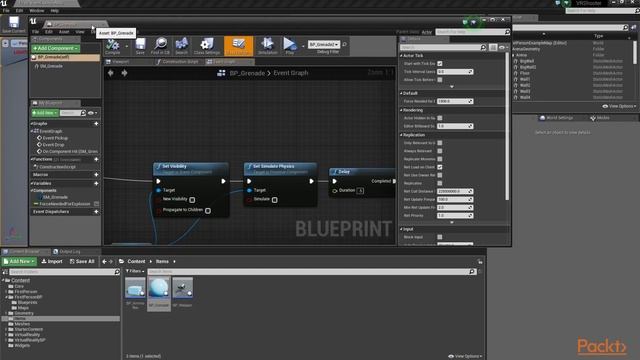
Task: Toggle Start with Tick Enabled checkbox
Action: click(440, 64)
